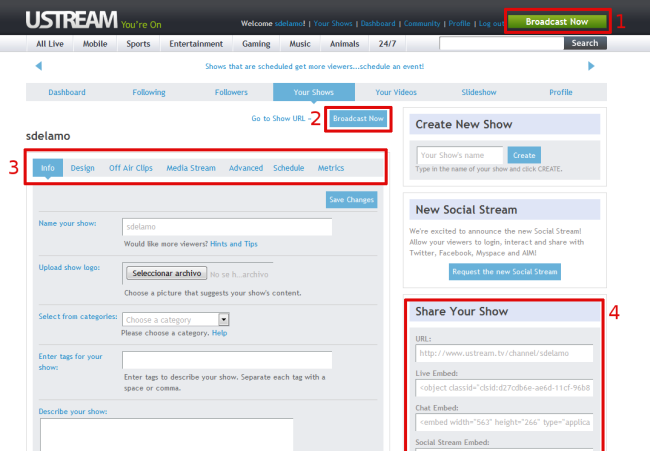
Task: Open Community link in header
Action: (422, 24)
